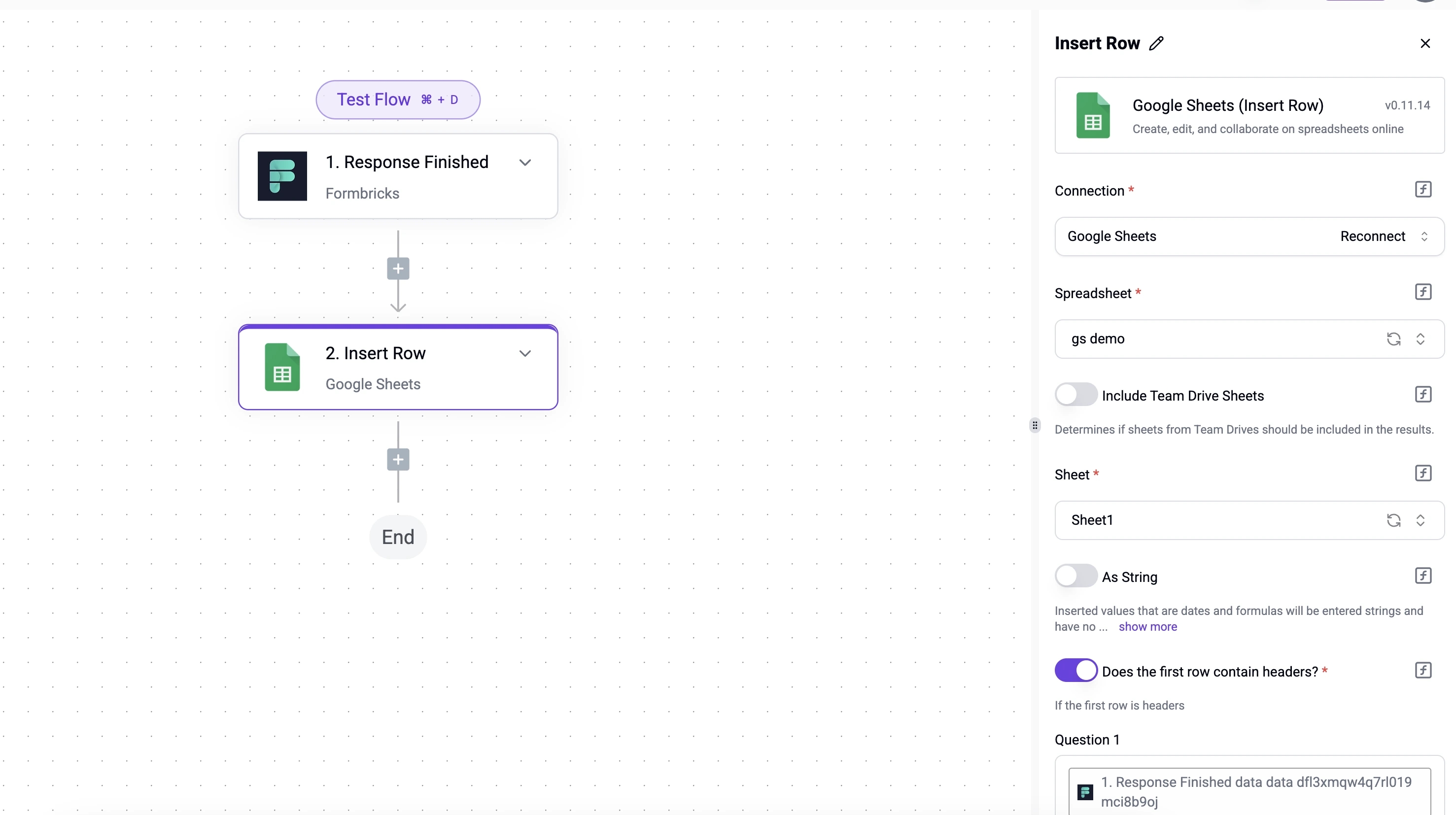The width and height of the screenshot is (1456, 815).
Task: Click the End node
Action: point(398,537)
